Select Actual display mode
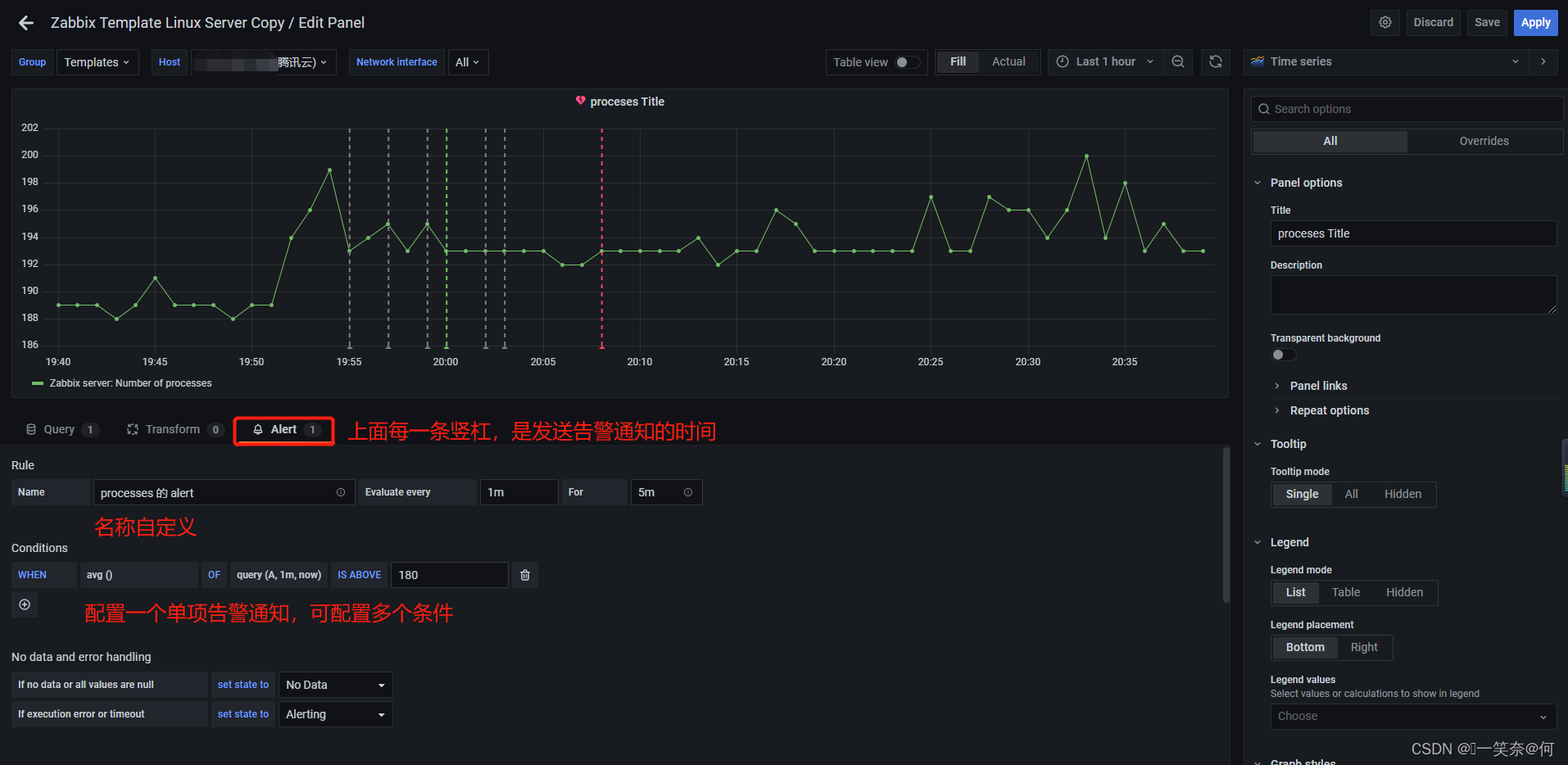Image resolution: width=1568 pixels, height=765 pixels. [x=1008, y=62]
